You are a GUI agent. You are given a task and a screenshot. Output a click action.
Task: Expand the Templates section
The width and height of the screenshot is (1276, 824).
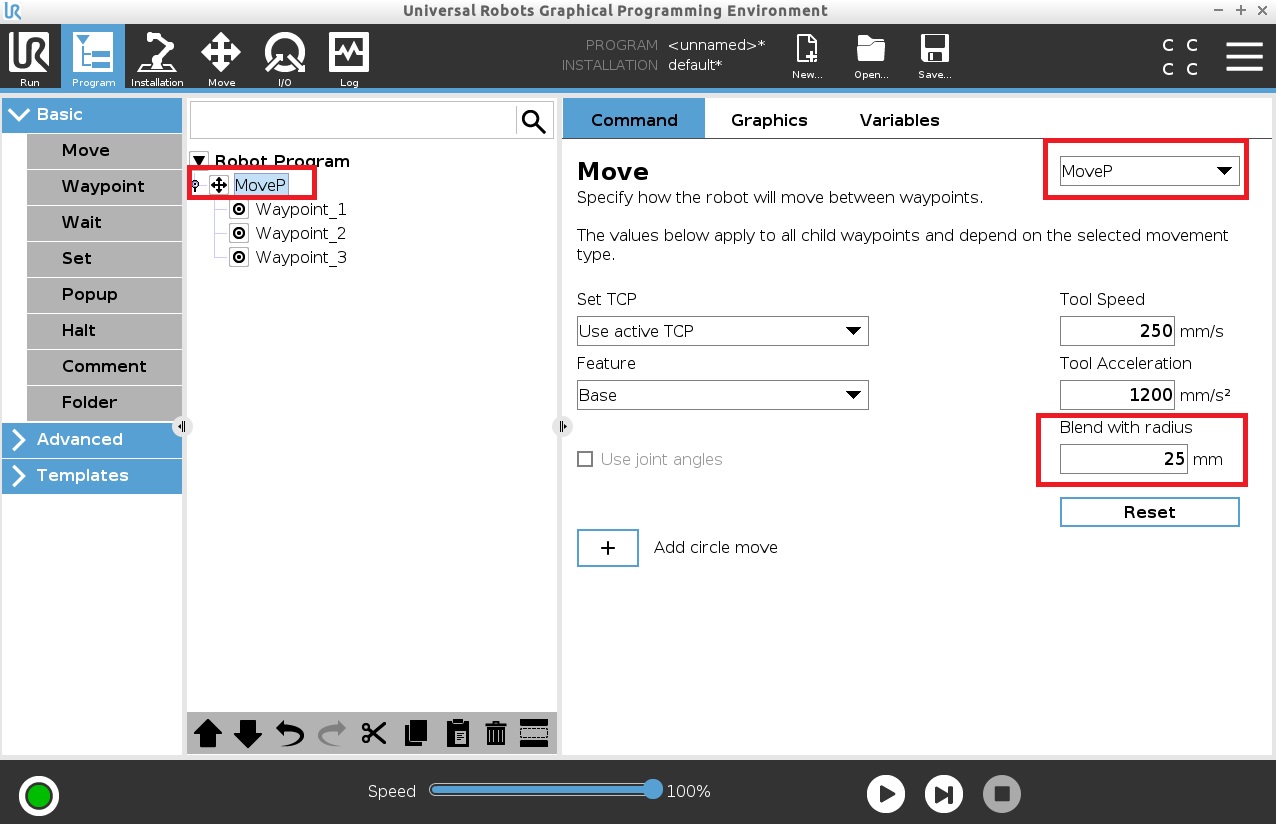(x=91, y=475)
